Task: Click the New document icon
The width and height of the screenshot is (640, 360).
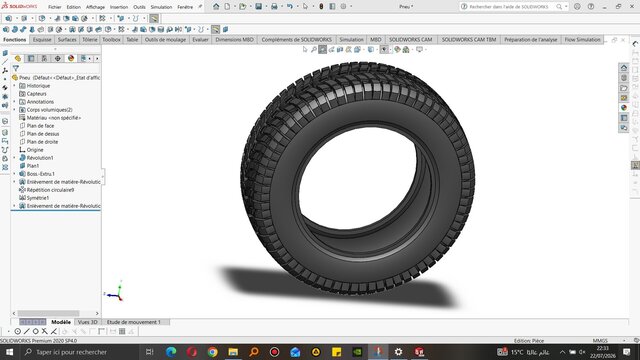Action: (227, 7)
